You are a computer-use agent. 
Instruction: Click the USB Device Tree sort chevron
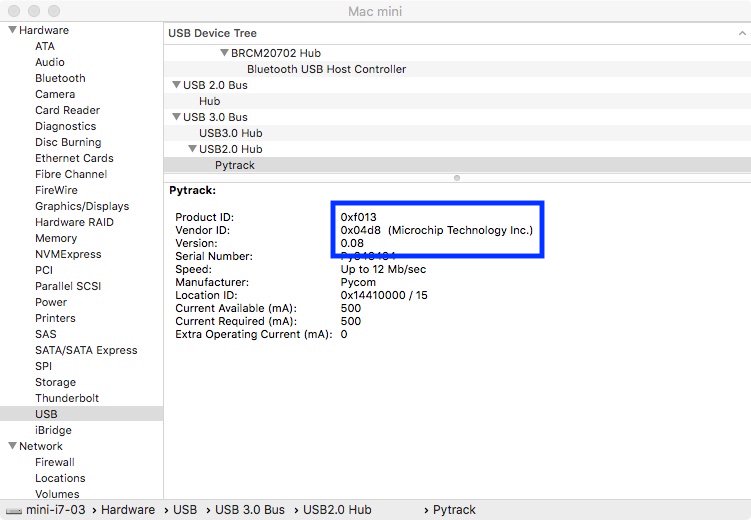[742, 33]
